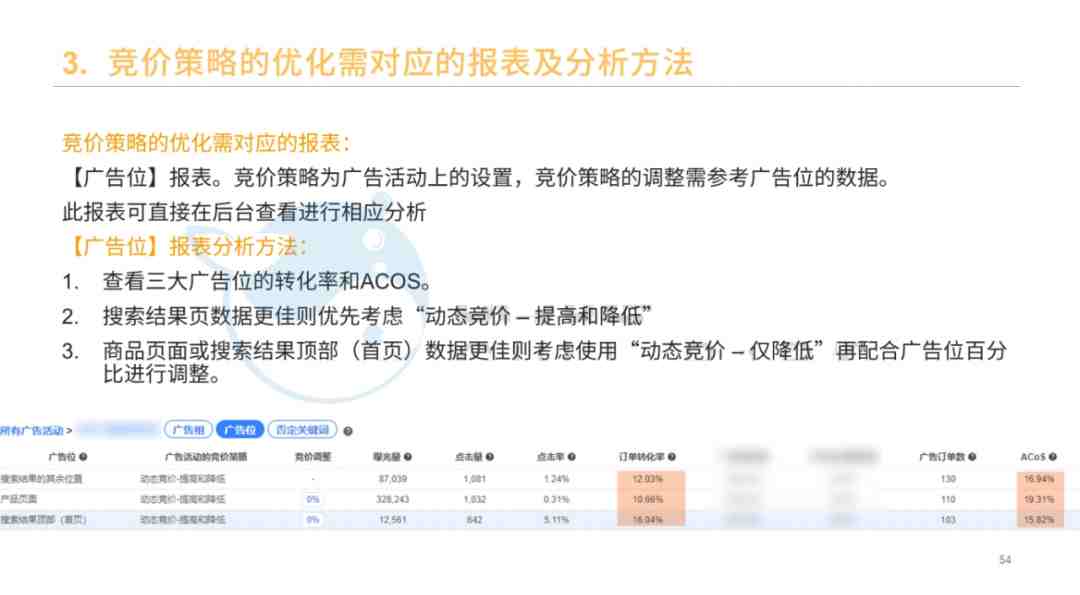Show help tooltip for 点击量 column

490,457
